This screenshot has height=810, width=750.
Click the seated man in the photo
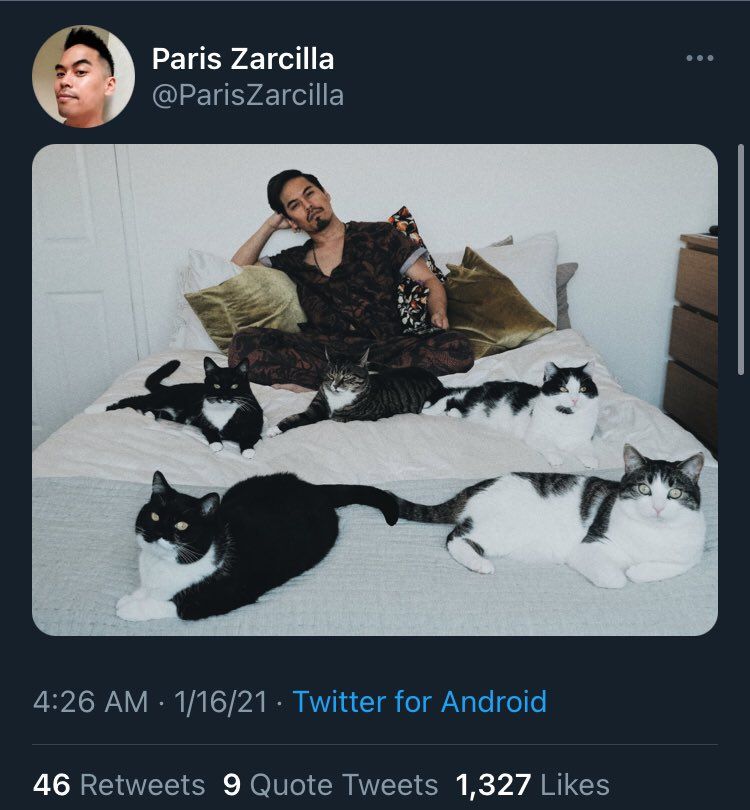pos(351,279)
